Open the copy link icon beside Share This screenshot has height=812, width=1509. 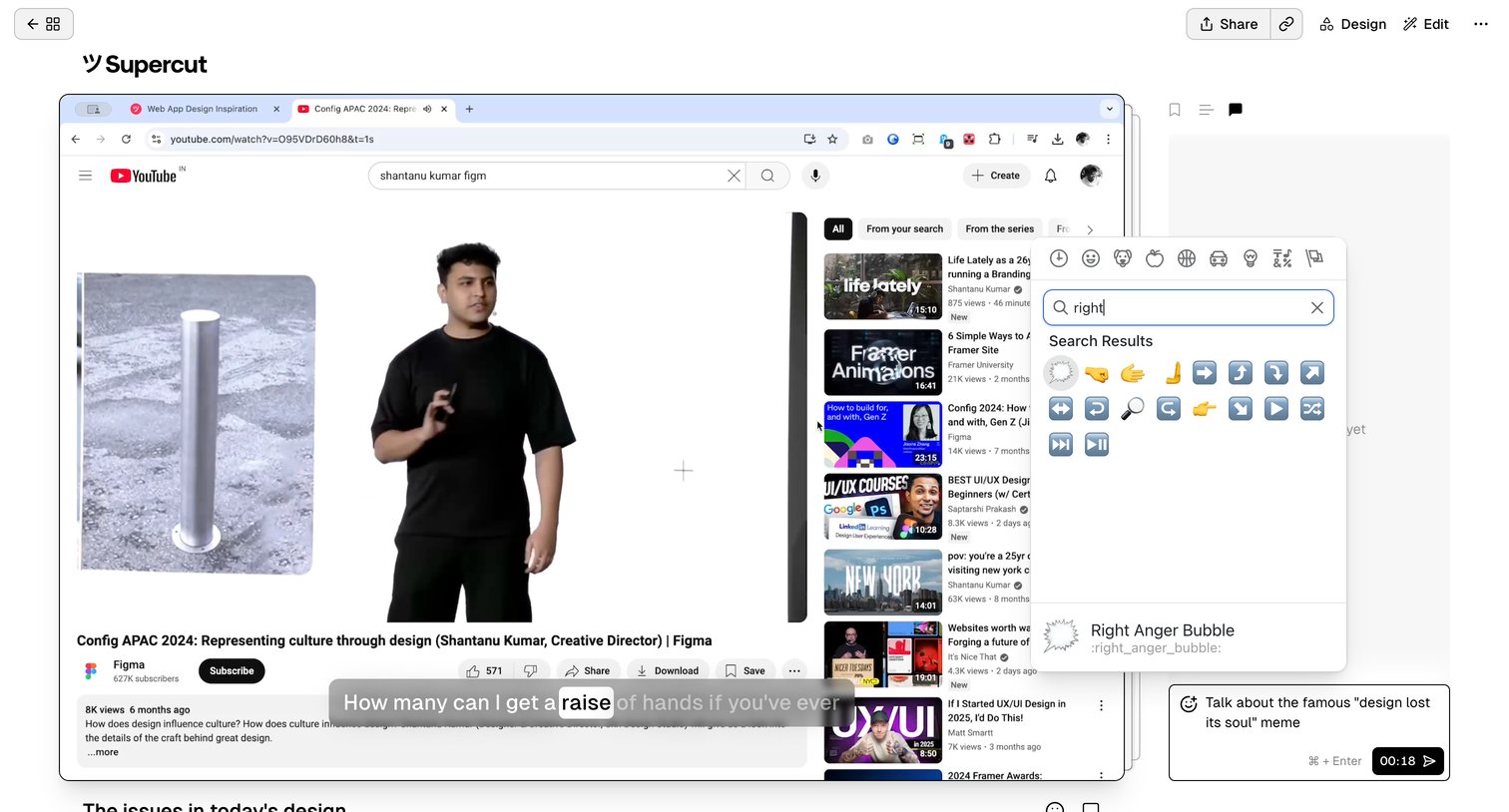tap(1286, 24)
